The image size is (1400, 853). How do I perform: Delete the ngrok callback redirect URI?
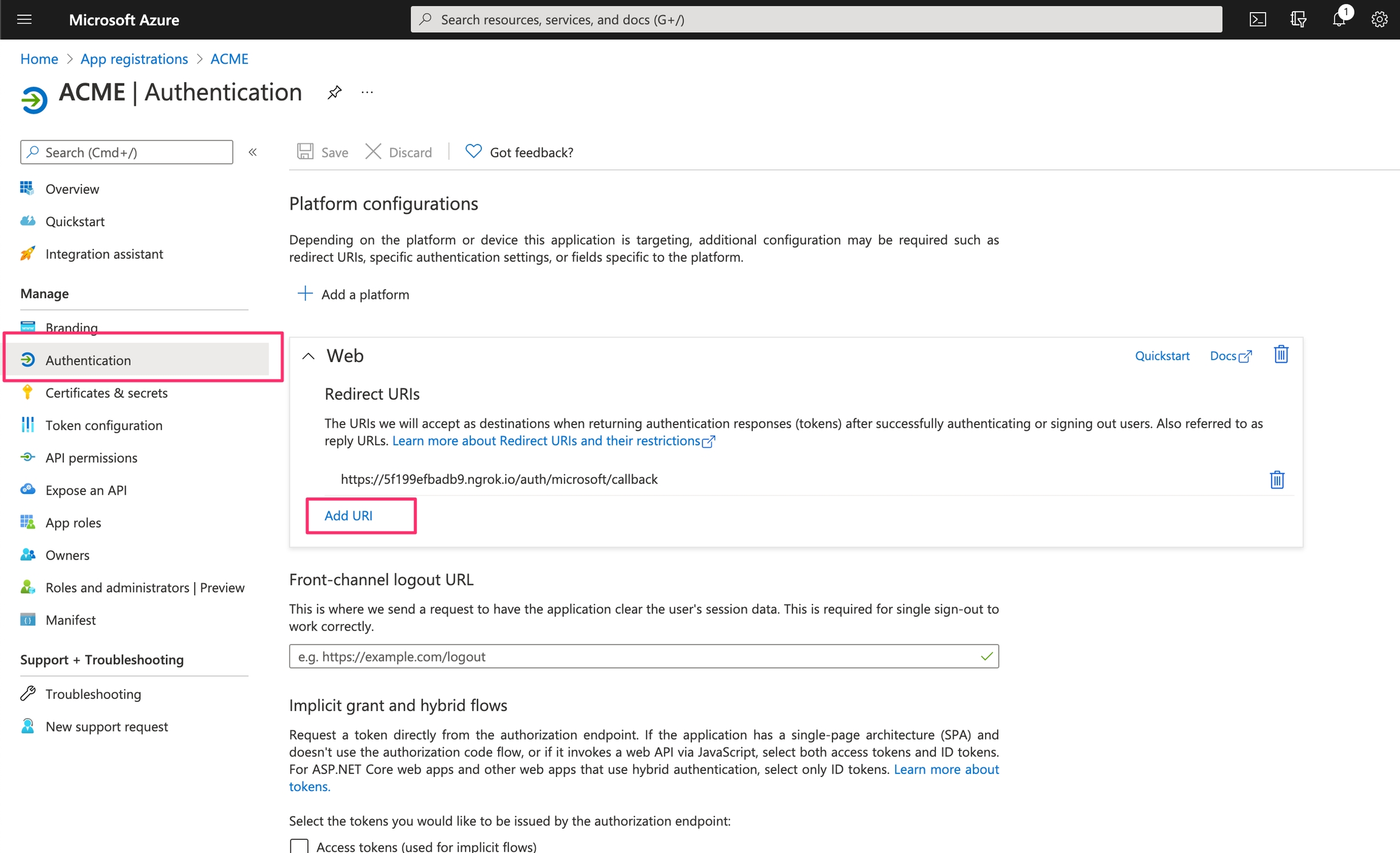(1277, 479)
